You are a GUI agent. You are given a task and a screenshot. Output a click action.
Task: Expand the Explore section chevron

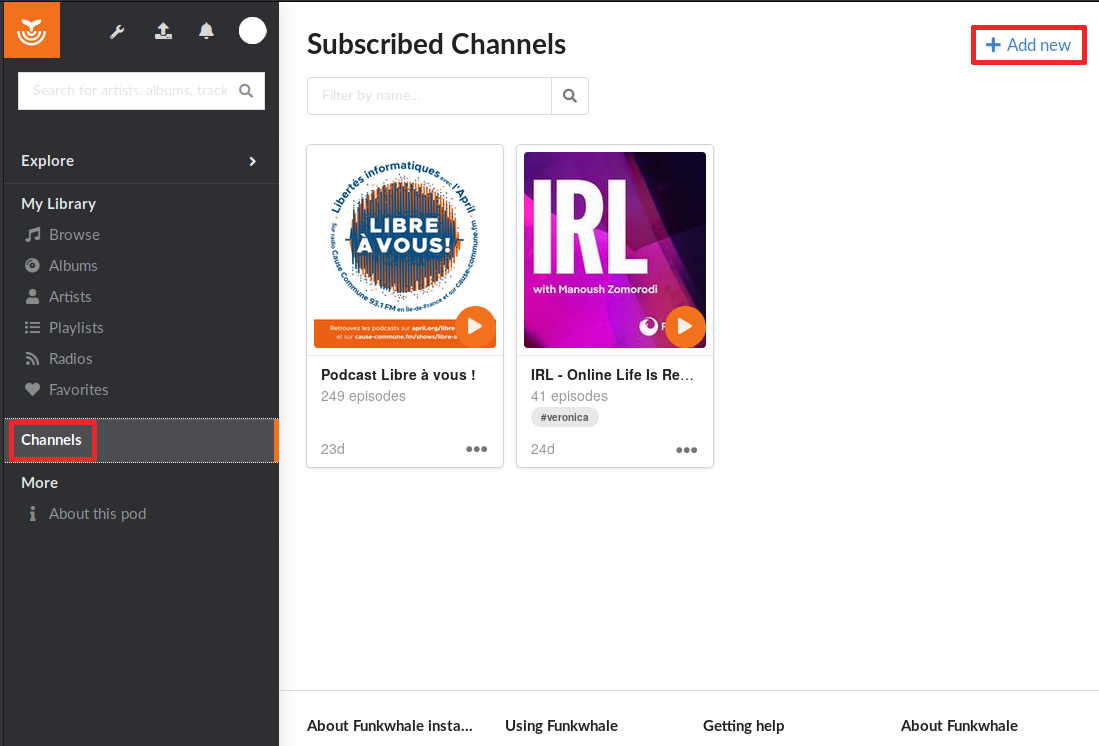pyautogui.click(x=252, y=161)
